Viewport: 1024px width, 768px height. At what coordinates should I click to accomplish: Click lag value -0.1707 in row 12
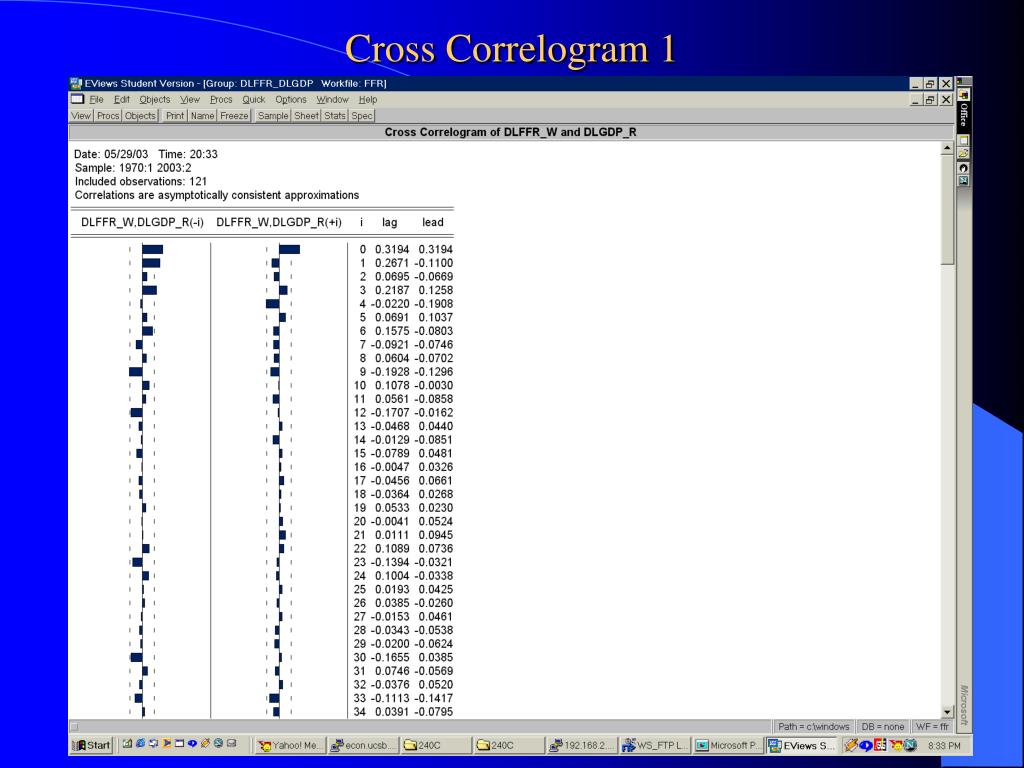click(390, 413)
